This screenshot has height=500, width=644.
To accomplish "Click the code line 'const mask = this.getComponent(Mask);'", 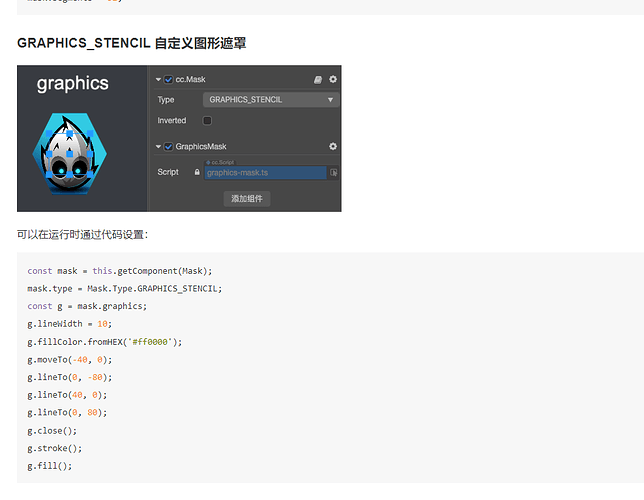I will pyautogui.click(x=120, y=271).
